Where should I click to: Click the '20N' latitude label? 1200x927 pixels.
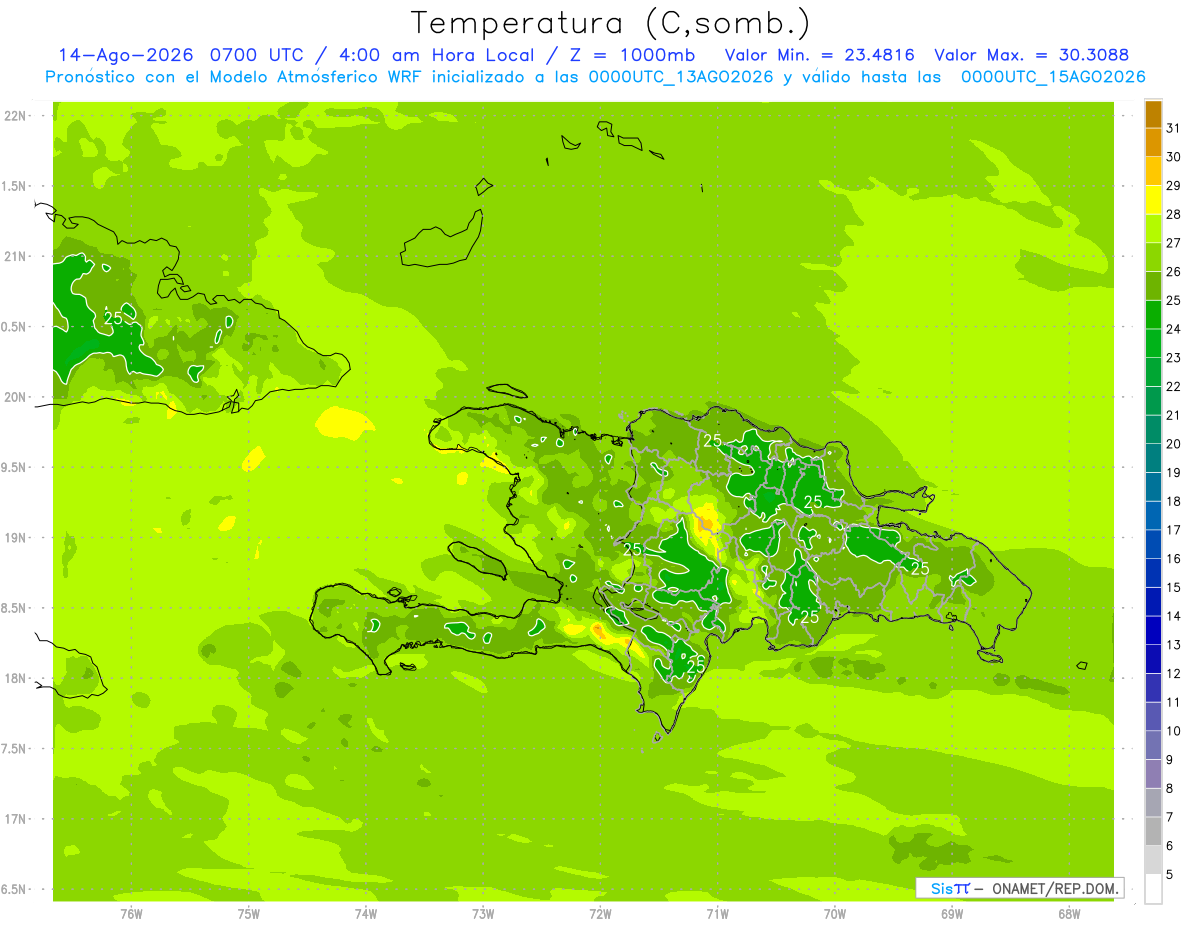point(15,397)
